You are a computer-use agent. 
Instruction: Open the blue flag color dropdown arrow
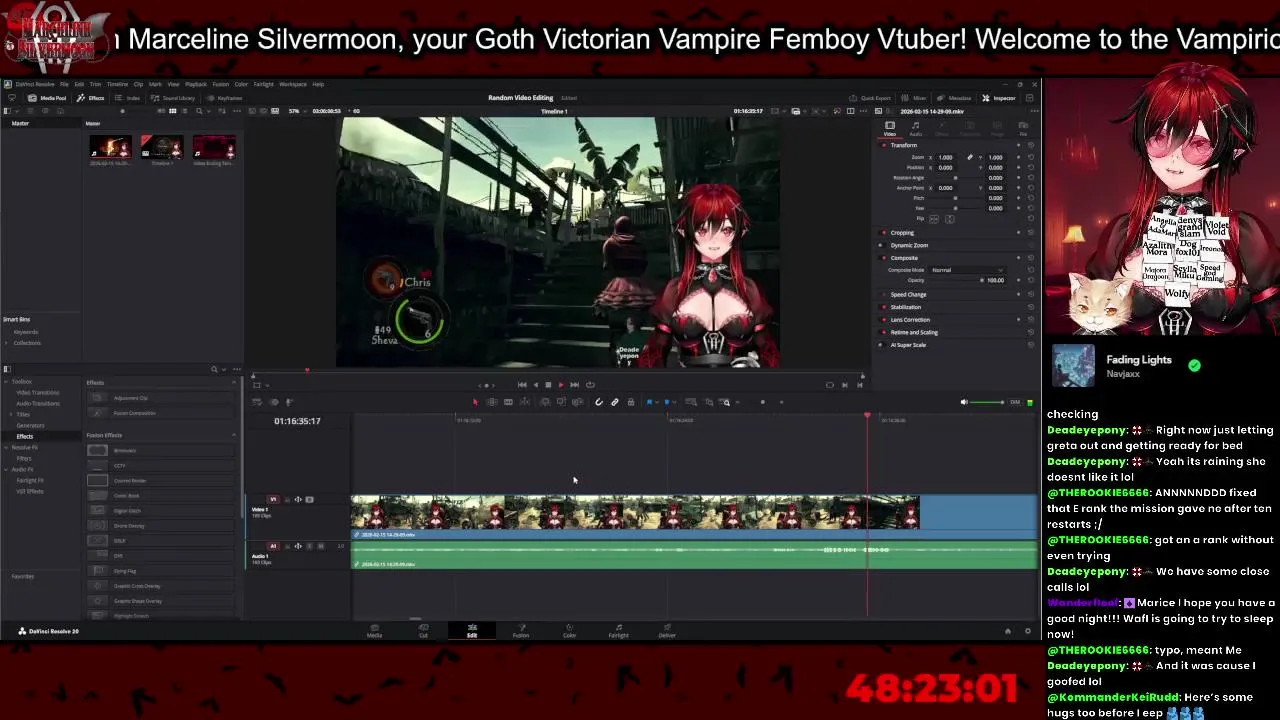click(x=657, y=402)
